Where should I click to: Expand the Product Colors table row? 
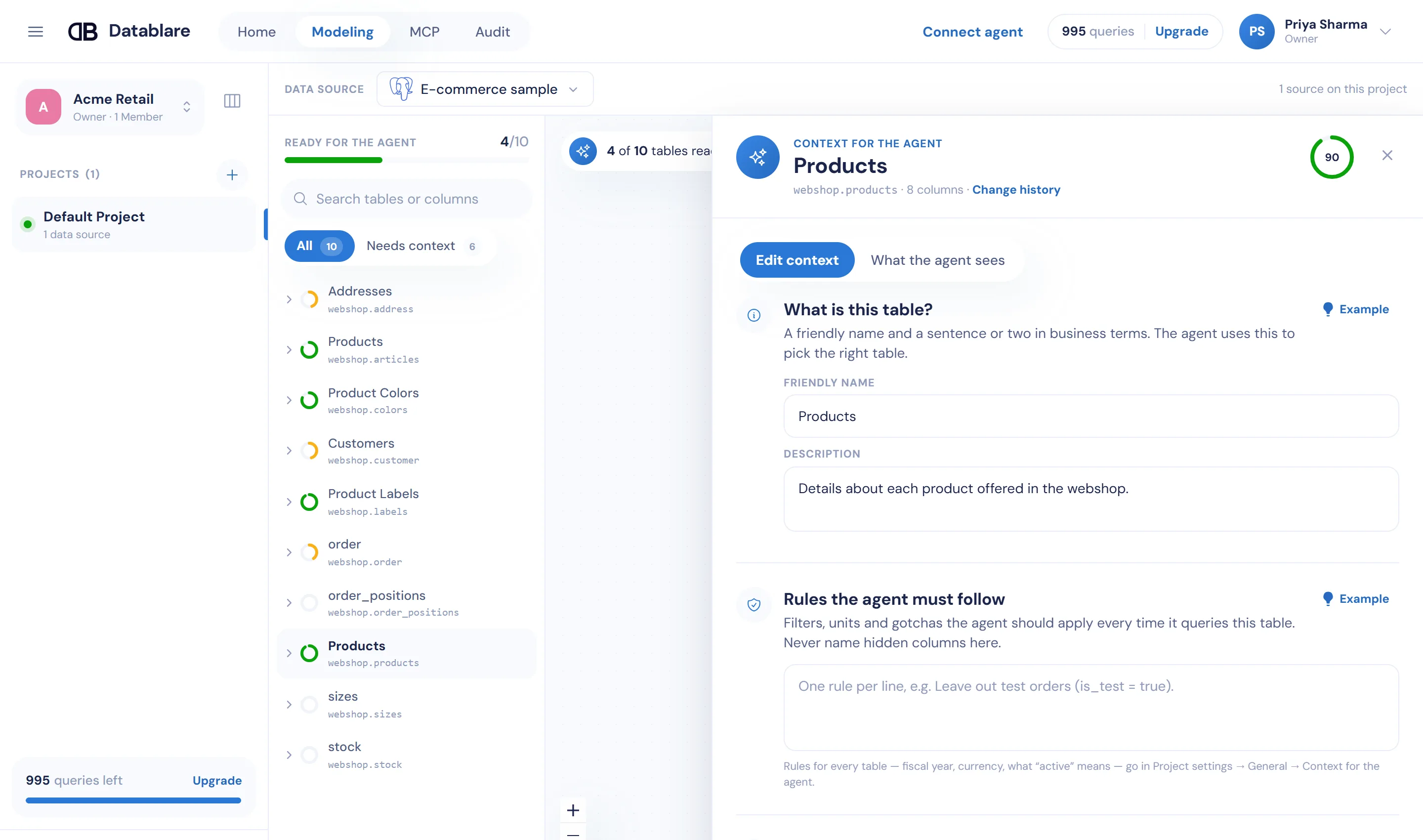tap(289, 400)
